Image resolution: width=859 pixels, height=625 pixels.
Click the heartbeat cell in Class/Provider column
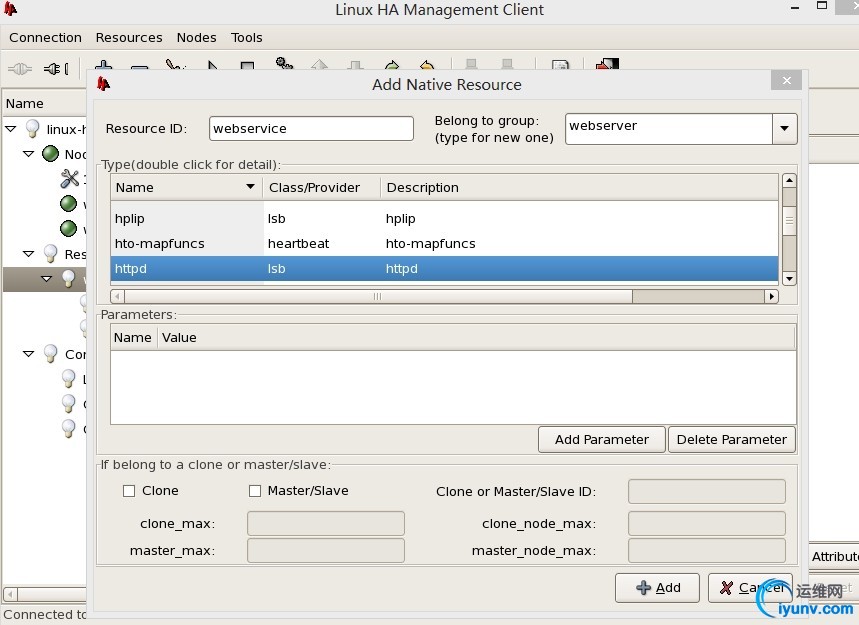[x=299, y=243]
